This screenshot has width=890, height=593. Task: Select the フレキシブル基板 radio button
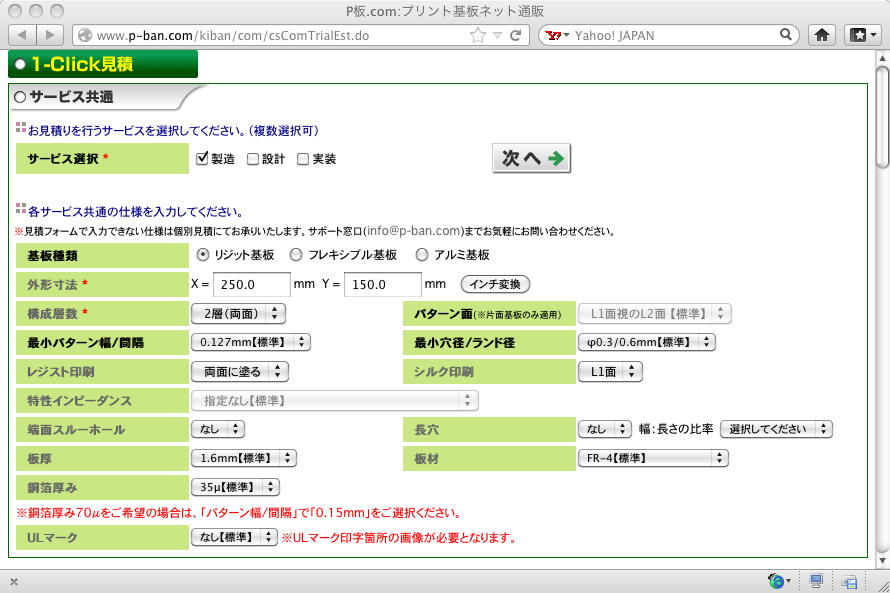coord(296,255)
